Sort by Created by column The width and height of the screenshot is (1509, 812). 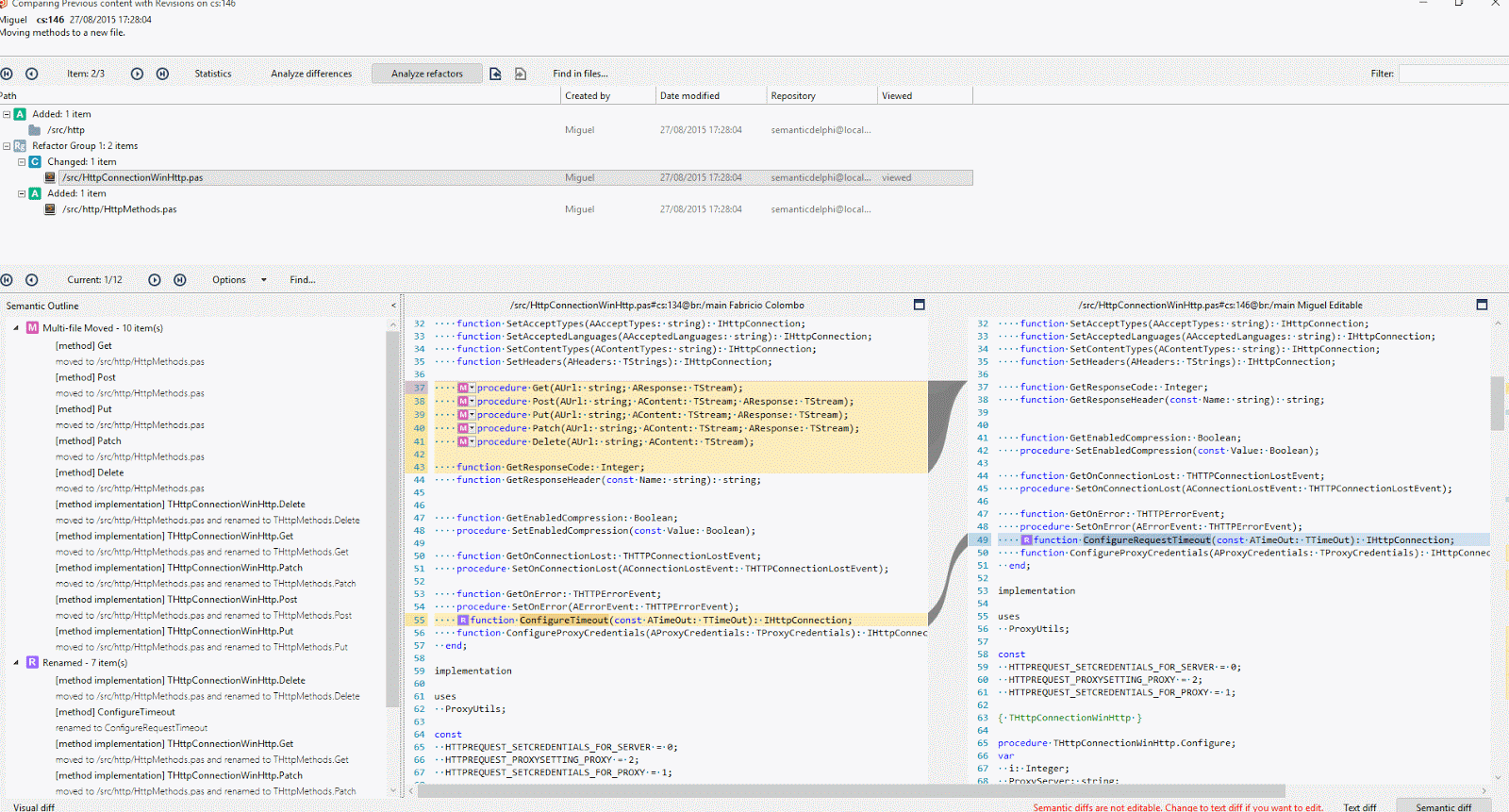pos(608,96)
